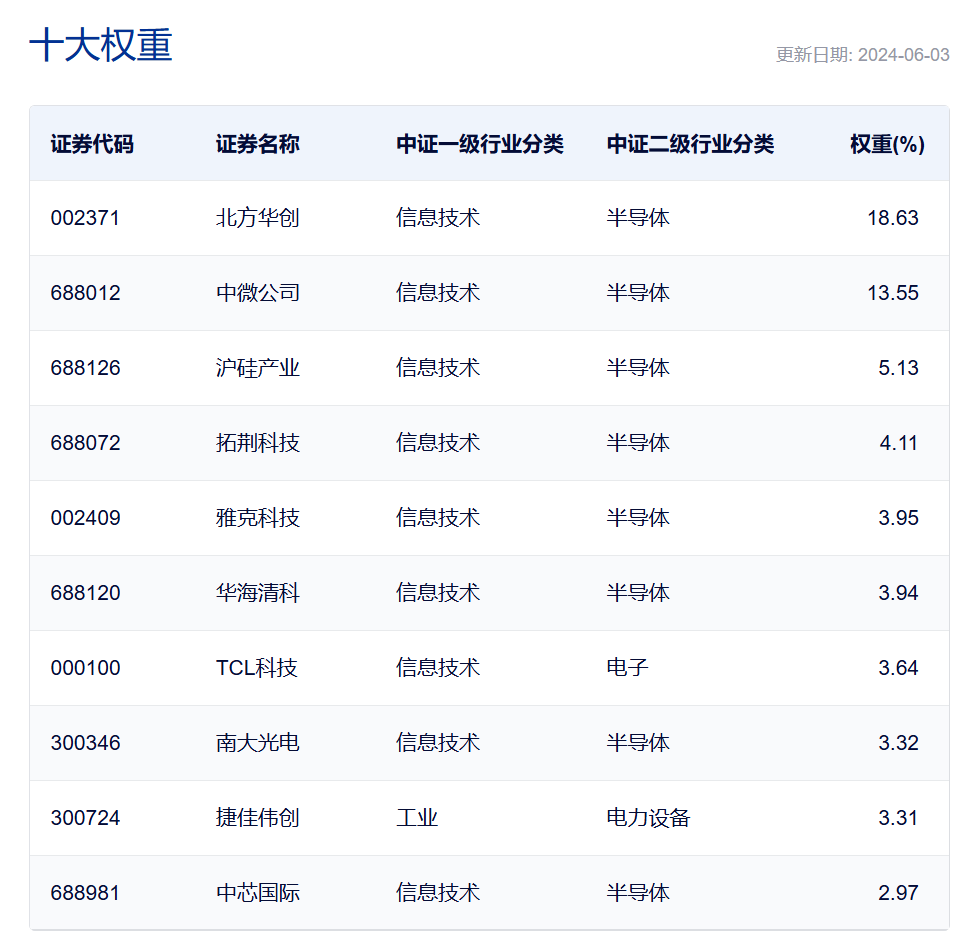Click weight value 3.95
Screen dimensions: 958x952
click(898, 518)
